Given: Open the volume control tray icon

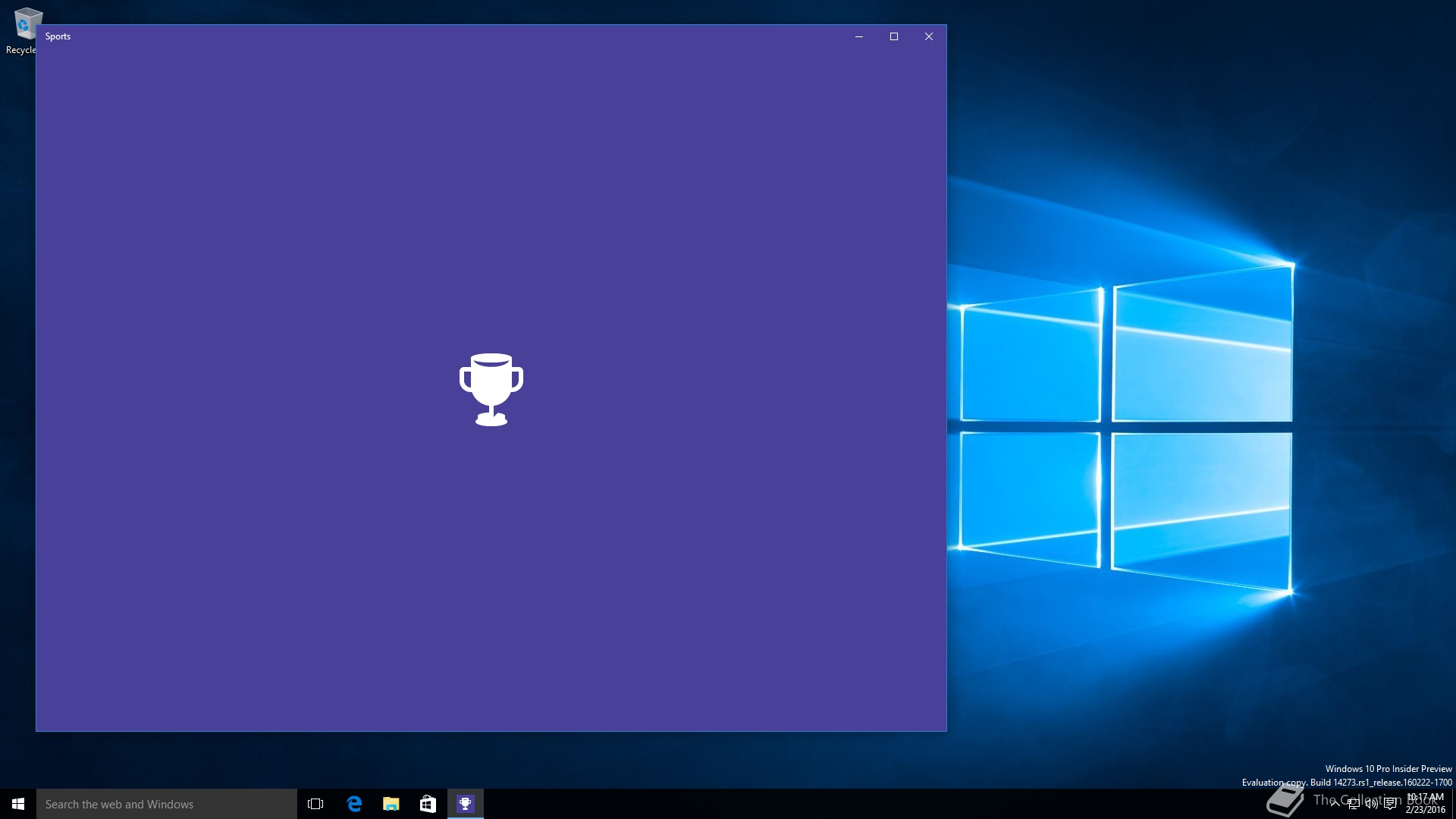Looking at the screenshot, I should tap(1372, 804).
